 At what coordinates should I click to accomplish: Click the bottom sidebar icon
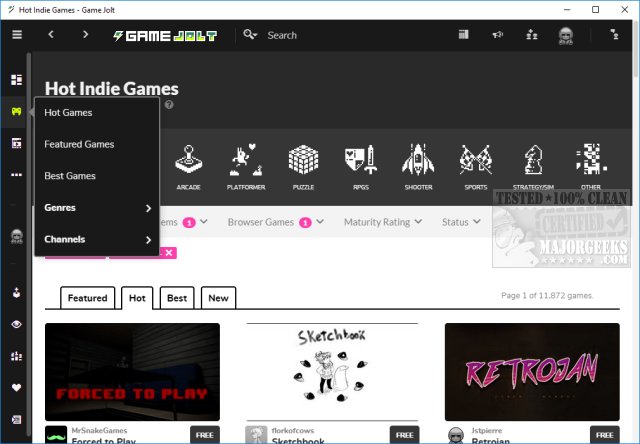point(16,419)
